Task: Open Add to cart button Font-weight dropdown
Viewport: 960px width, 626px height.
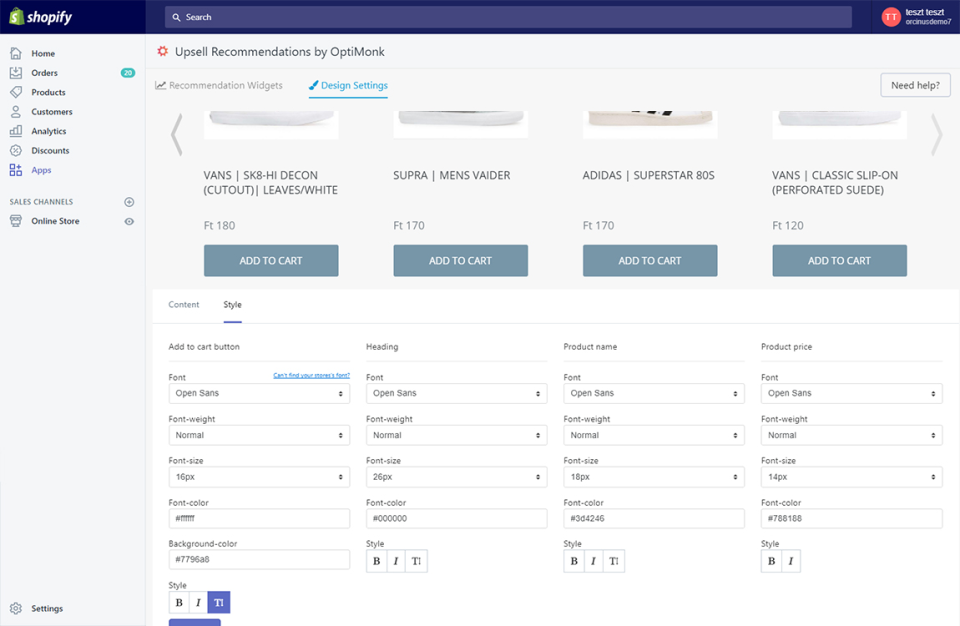Action: (259, 436)
